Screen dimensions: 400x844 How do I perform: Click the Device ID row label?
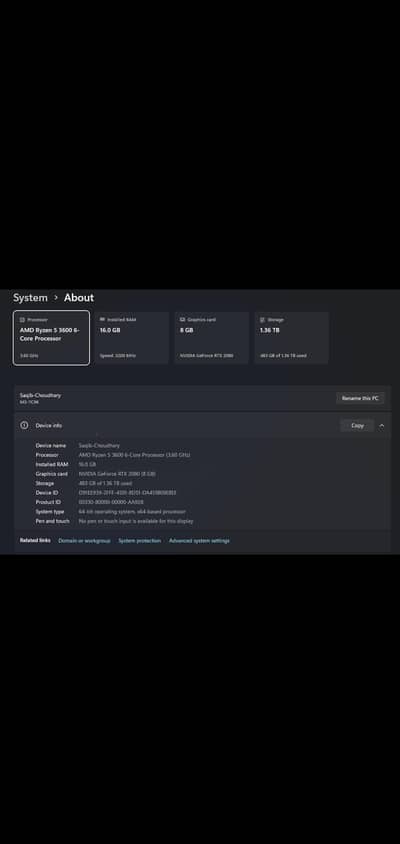47,493
